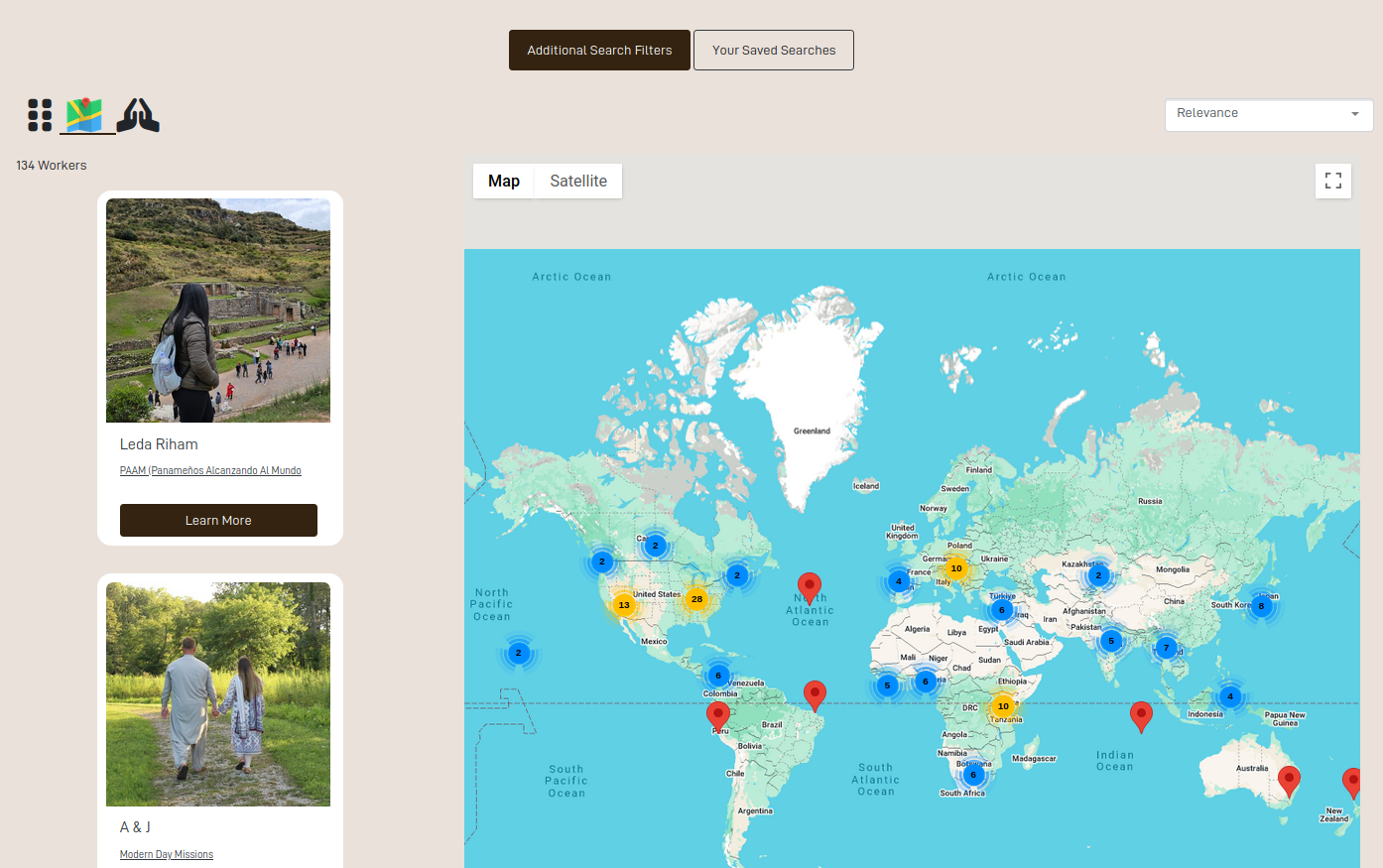
Task: Open Additional Search Filters
Action: click(599, 50)
